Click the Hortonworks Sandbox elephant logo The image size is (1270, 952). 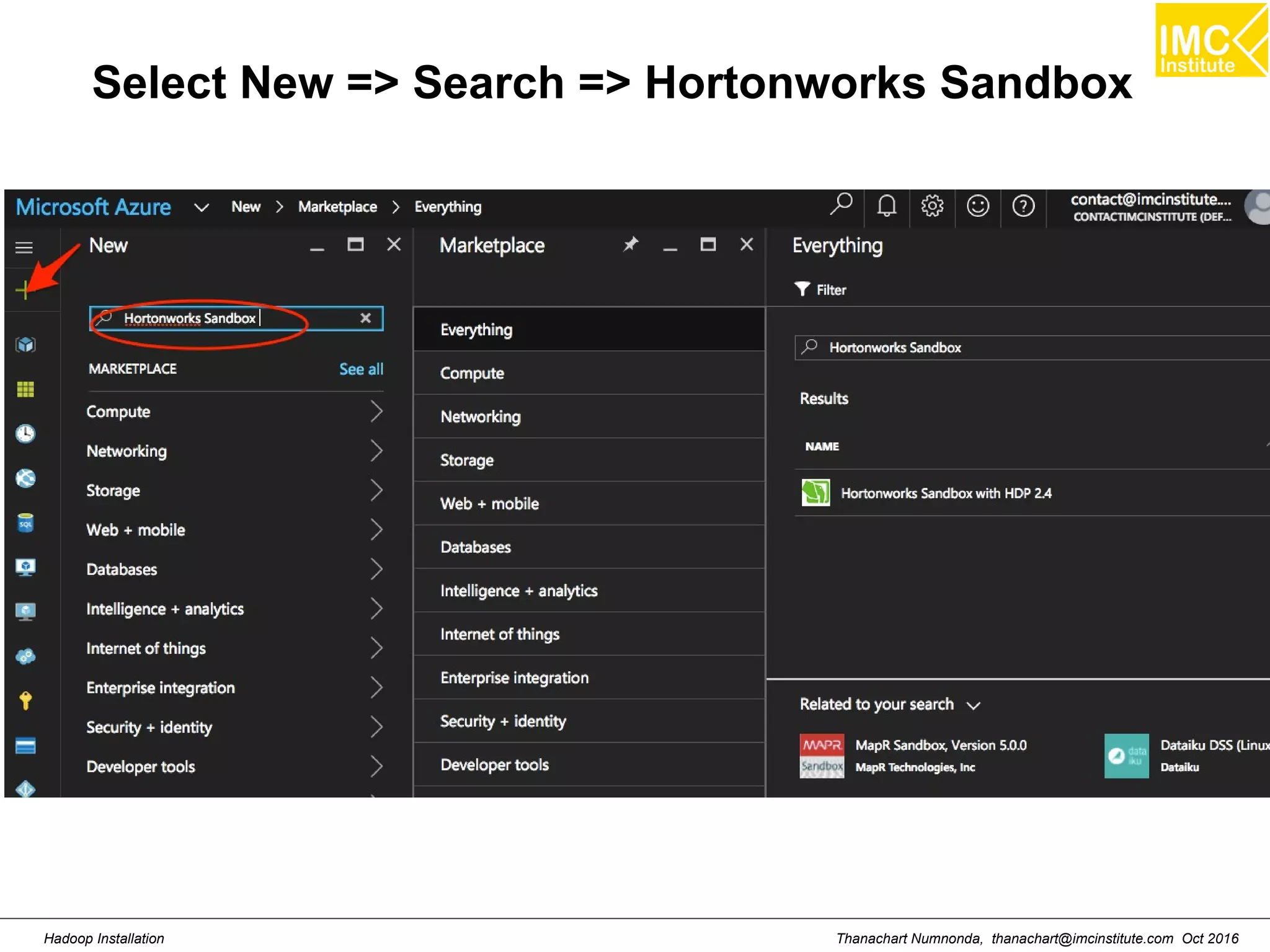point(815,493)
